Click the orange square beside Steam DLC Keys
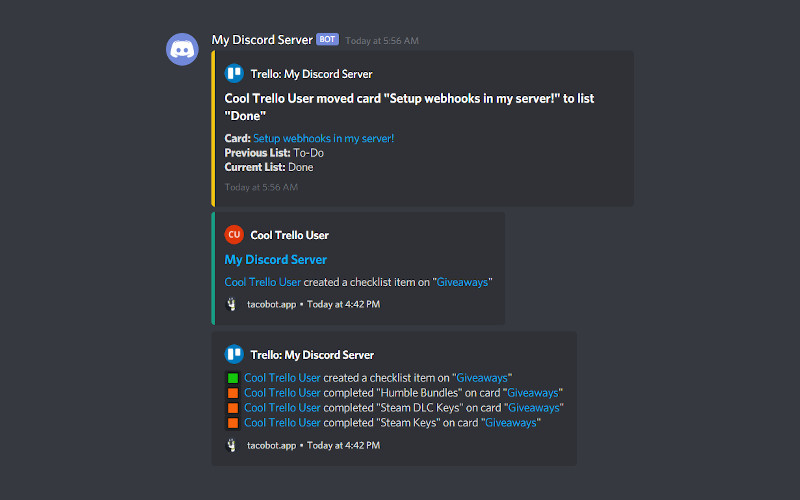This screenshot has width=800, height=500. 232,408
